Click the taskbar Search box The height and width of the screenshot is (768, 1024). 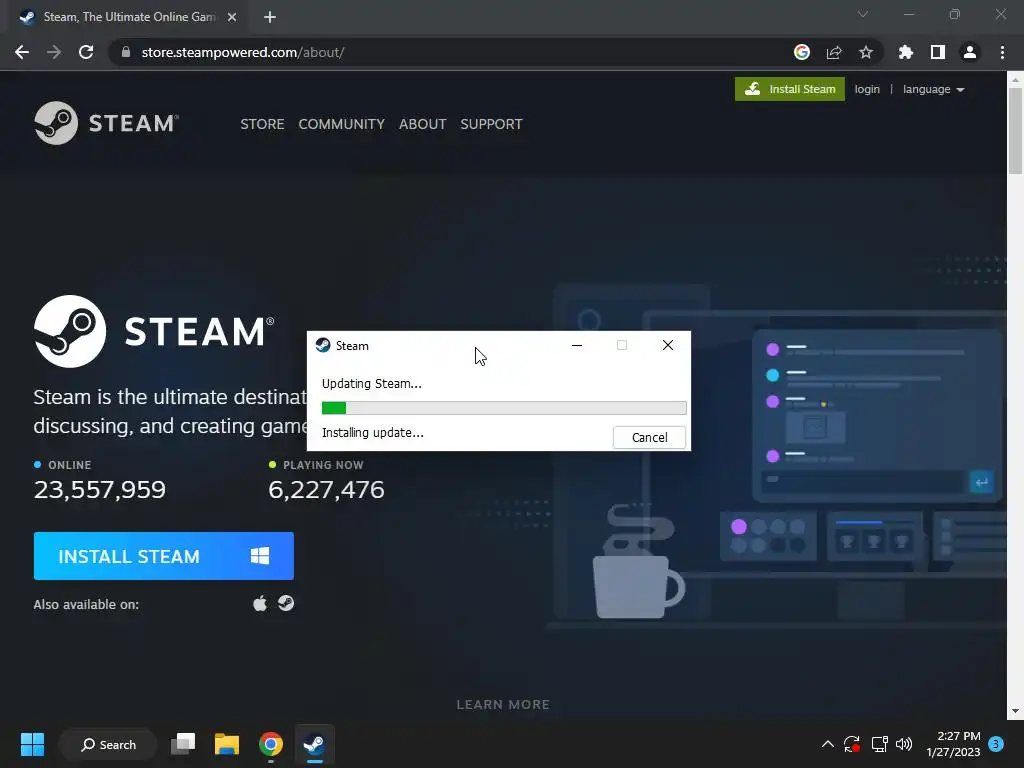tap(108, 744)
